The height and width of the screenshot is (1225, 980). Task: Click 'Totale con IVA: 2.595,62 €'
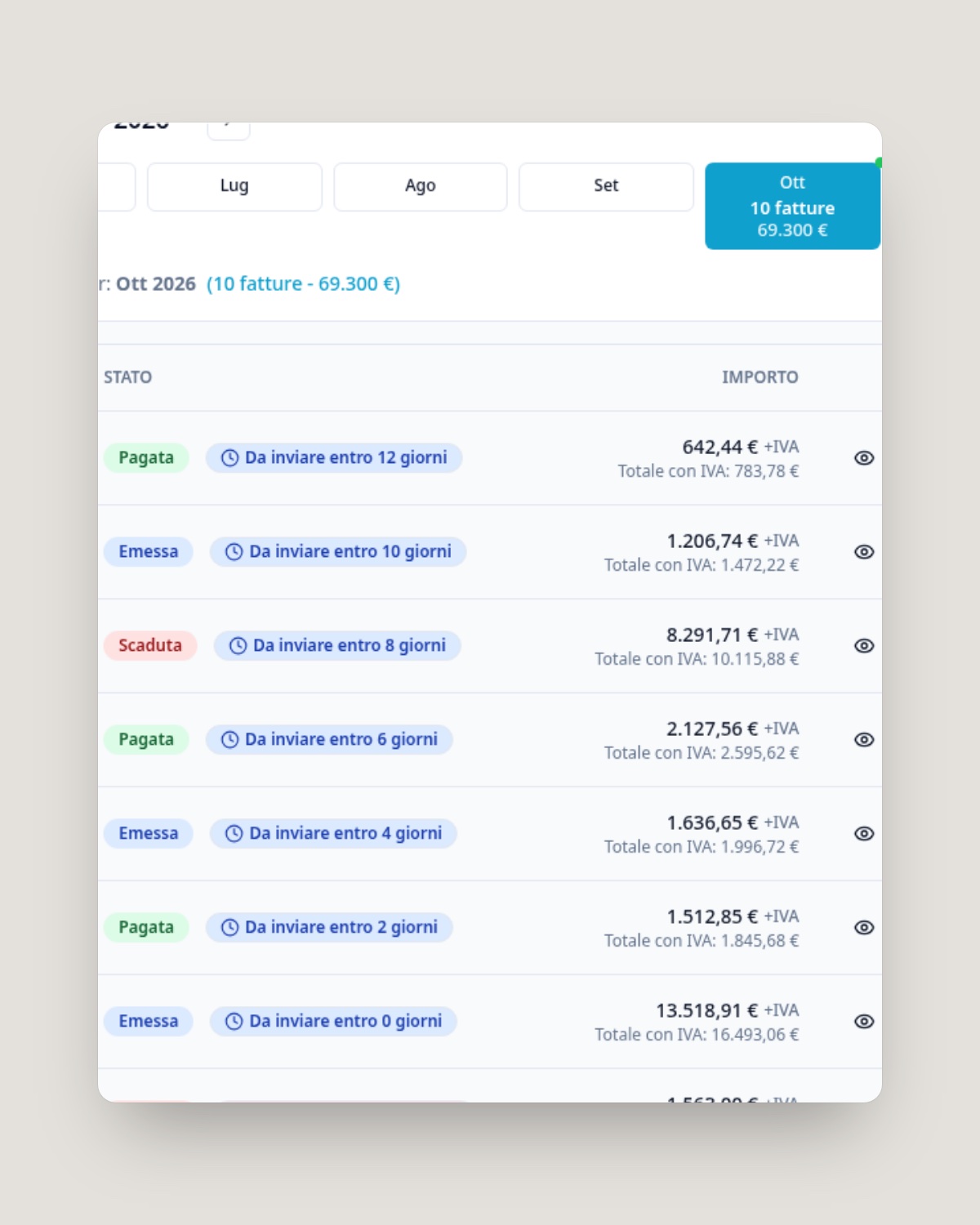[702, 753]
